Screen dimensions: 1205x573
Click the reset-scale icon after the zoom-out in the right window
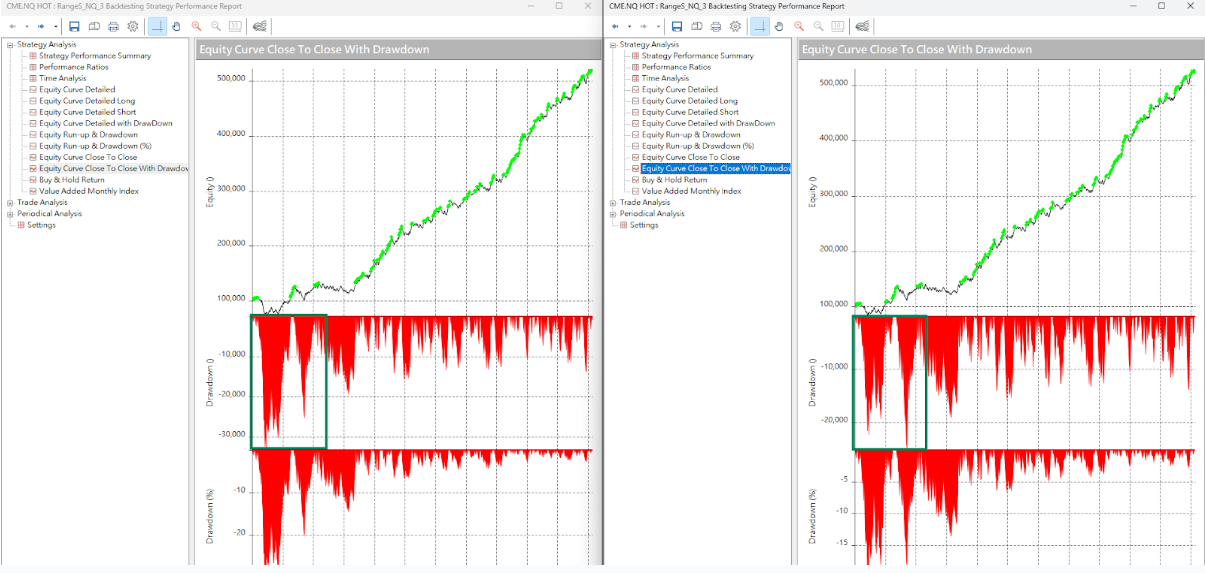tap(838, 26)
